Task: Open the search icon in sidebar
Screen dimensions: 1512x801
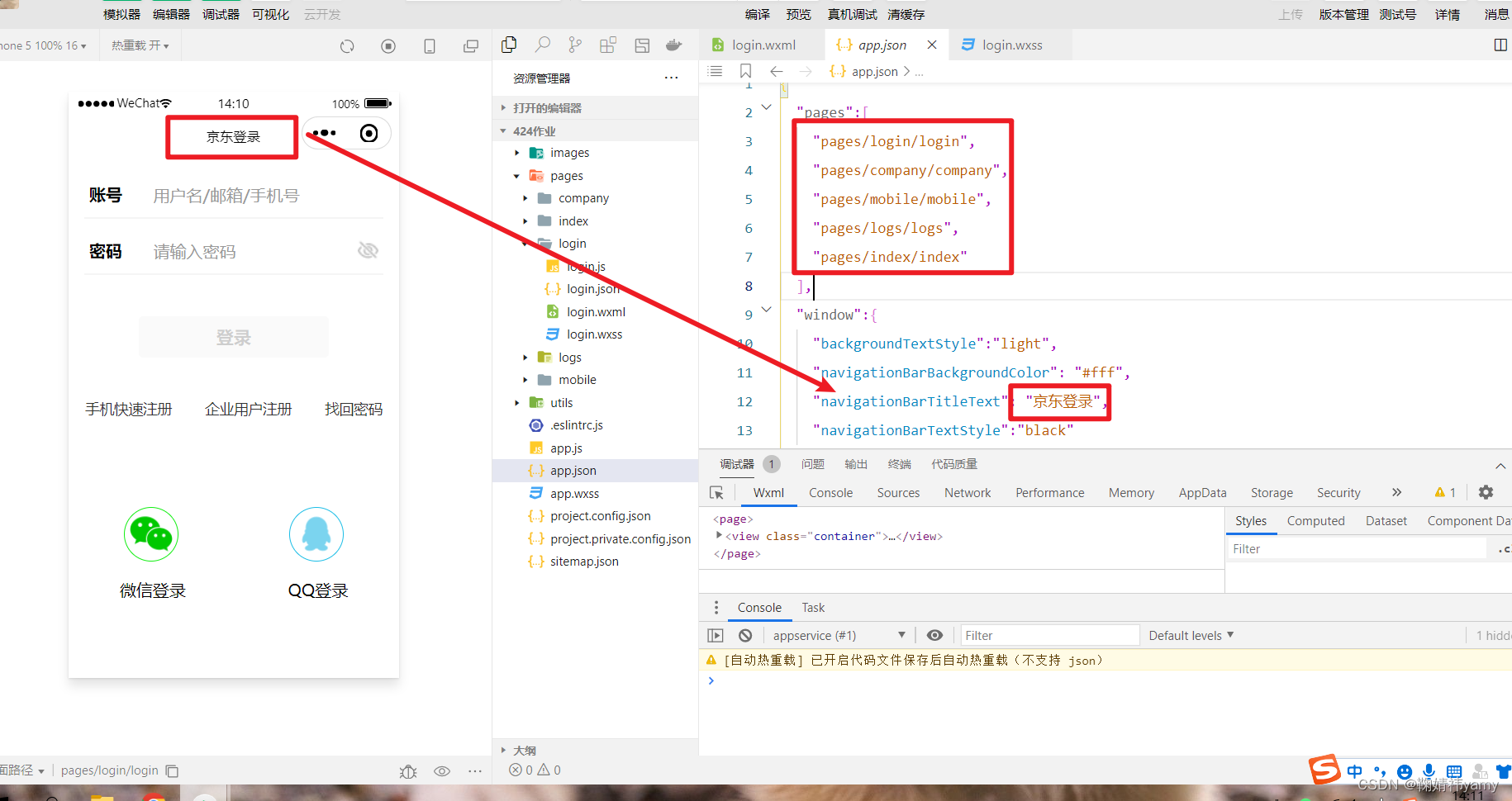Action: (543, 45)
